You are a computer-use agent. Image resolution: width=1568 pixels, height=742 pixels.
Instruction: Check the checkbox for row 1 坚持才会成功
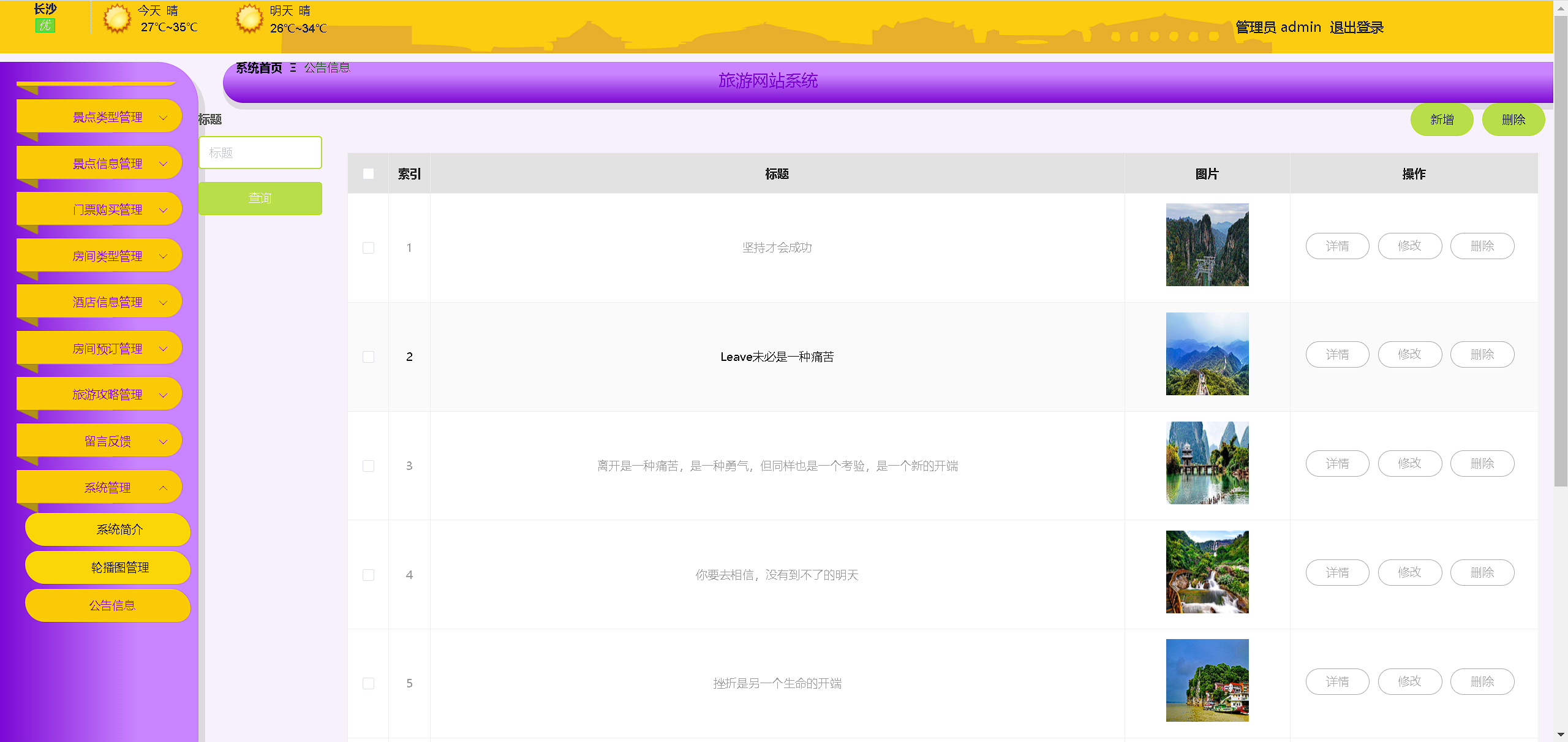click(368, 248)
